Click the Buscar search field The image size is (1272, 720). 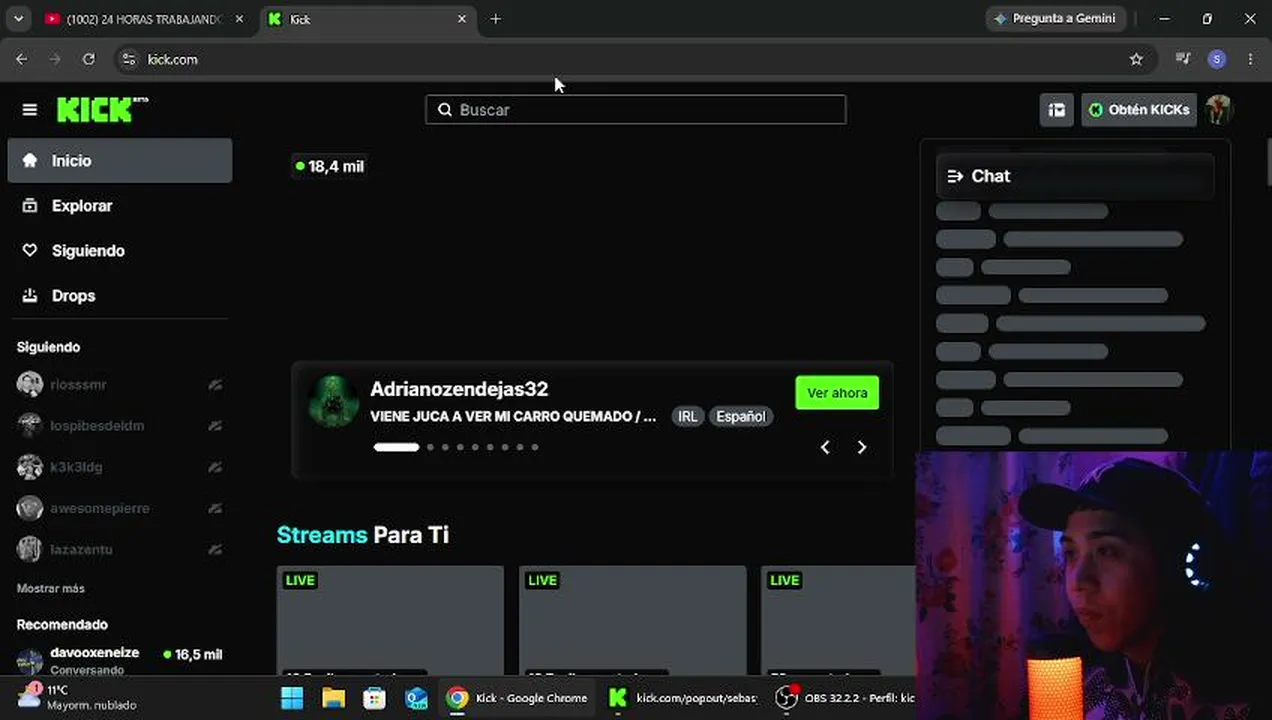(x=636, y=110)
